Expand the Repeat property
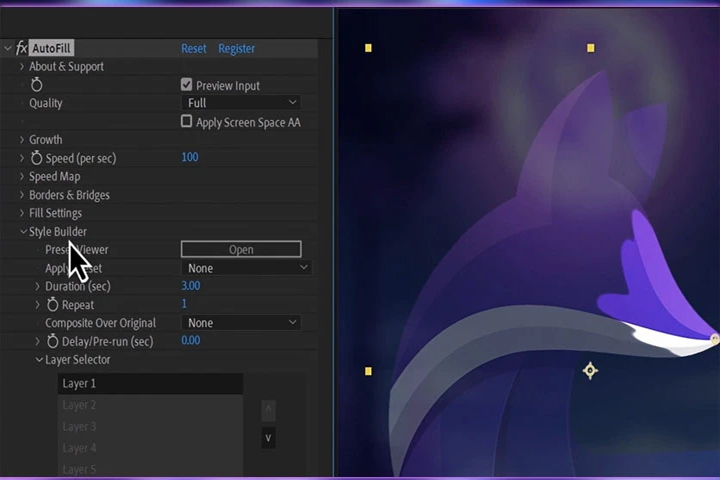 pos(38,304)
